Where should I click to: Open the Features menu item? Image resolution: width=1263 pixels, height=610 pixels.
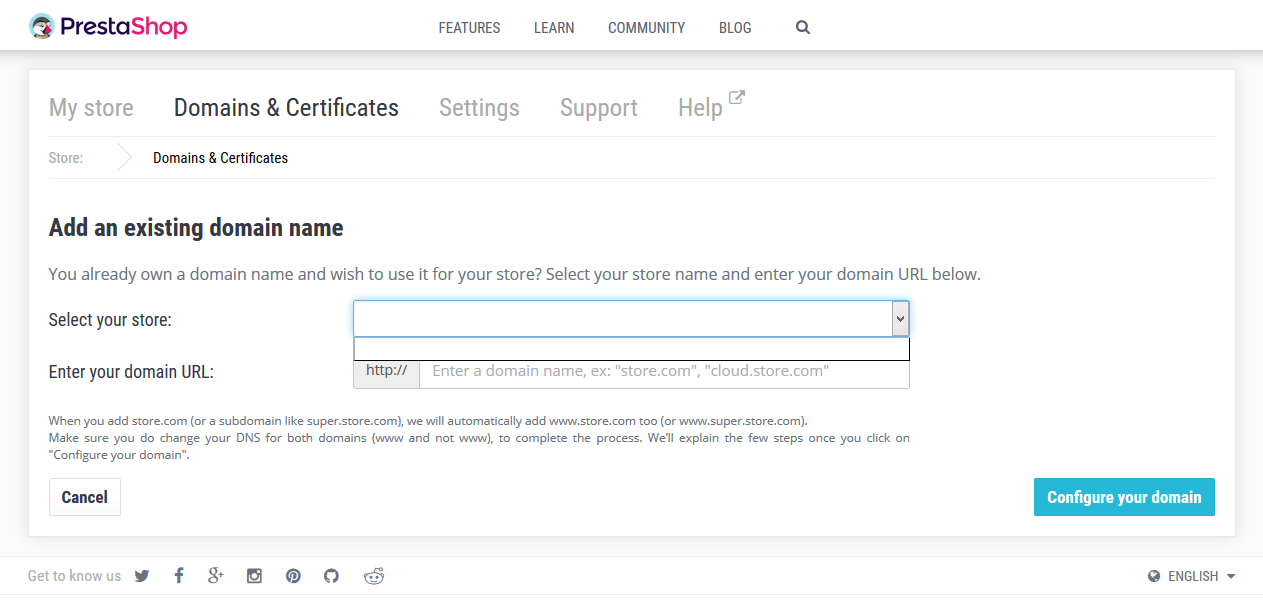(469, 28)
